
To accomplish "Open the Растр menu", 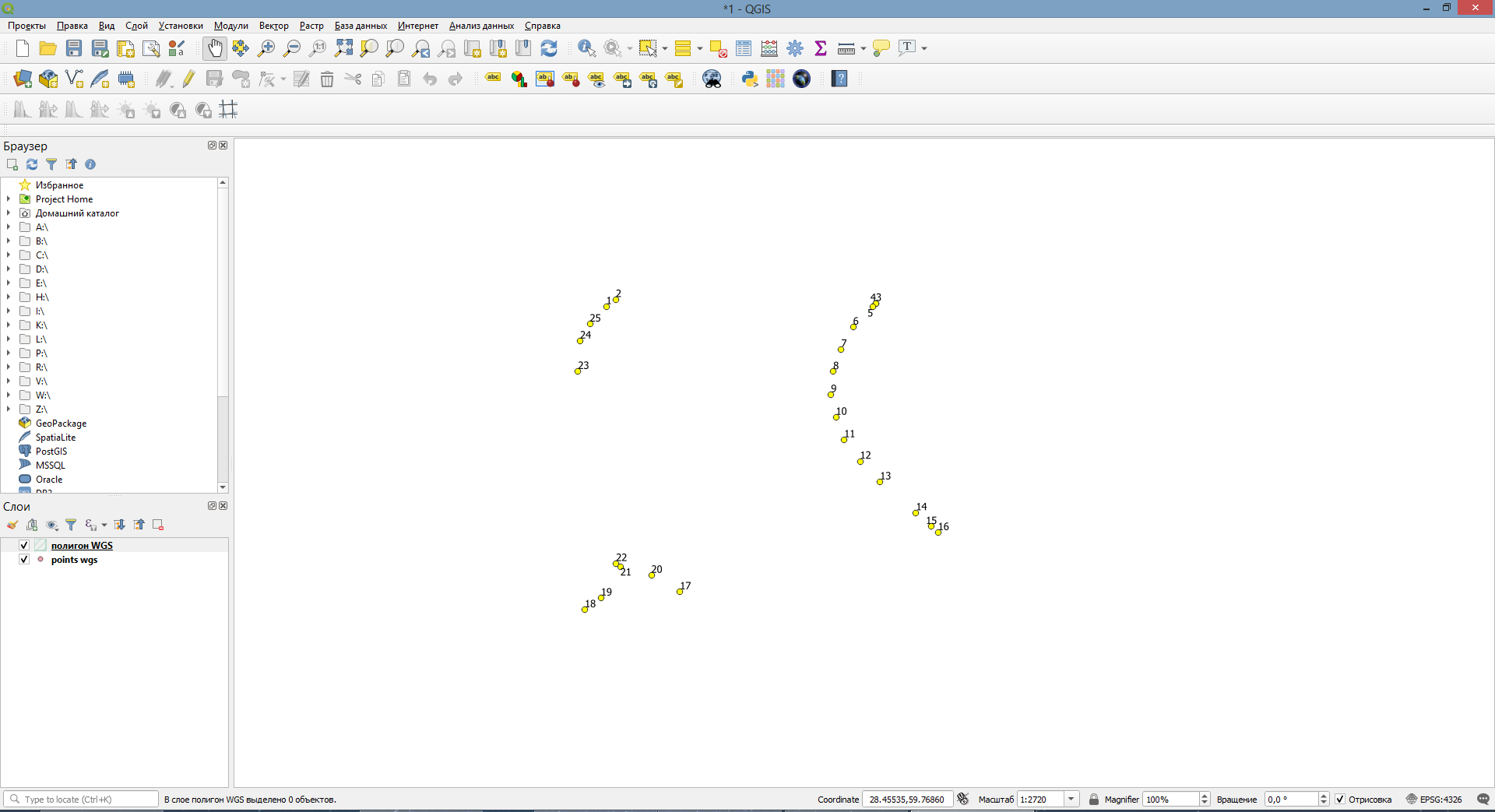I will pyautogui.click(x=311, y=26).
